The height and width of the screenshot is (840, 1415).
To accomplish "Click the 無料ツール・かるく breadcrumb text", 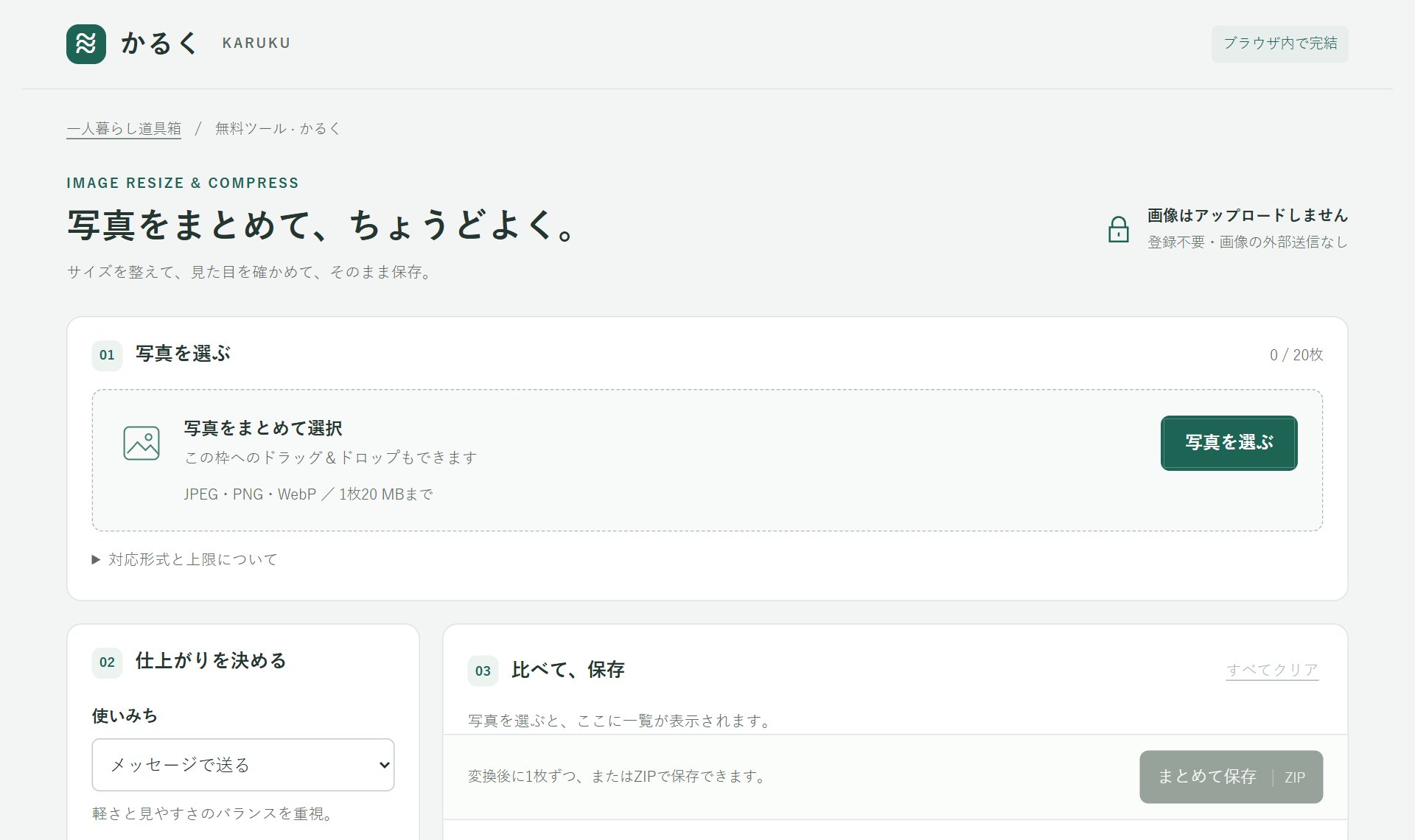I will (x=278, y=128).
